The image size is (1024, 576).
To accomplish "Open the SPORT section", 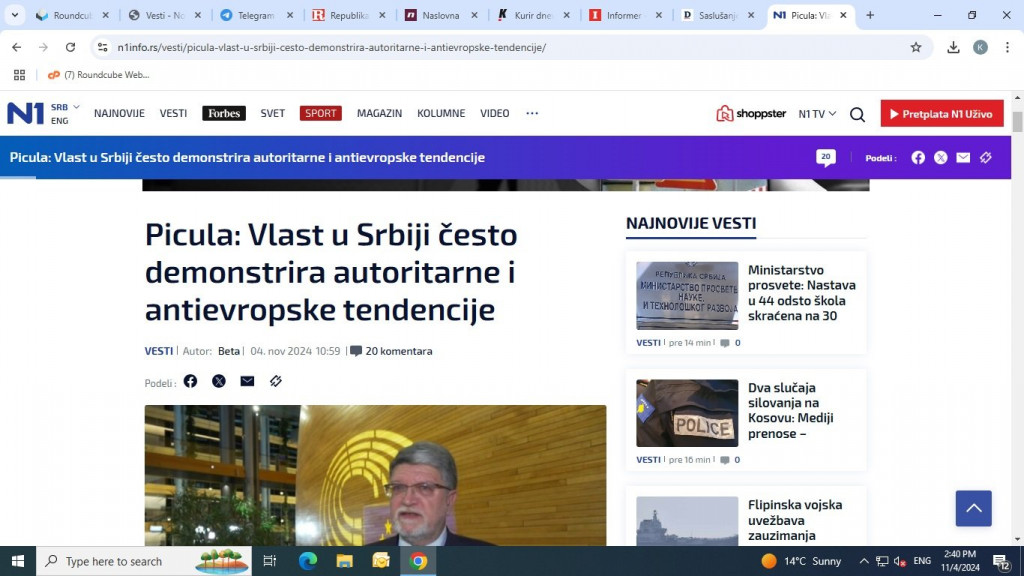I will pyautogui.click(x=320, y=113).
